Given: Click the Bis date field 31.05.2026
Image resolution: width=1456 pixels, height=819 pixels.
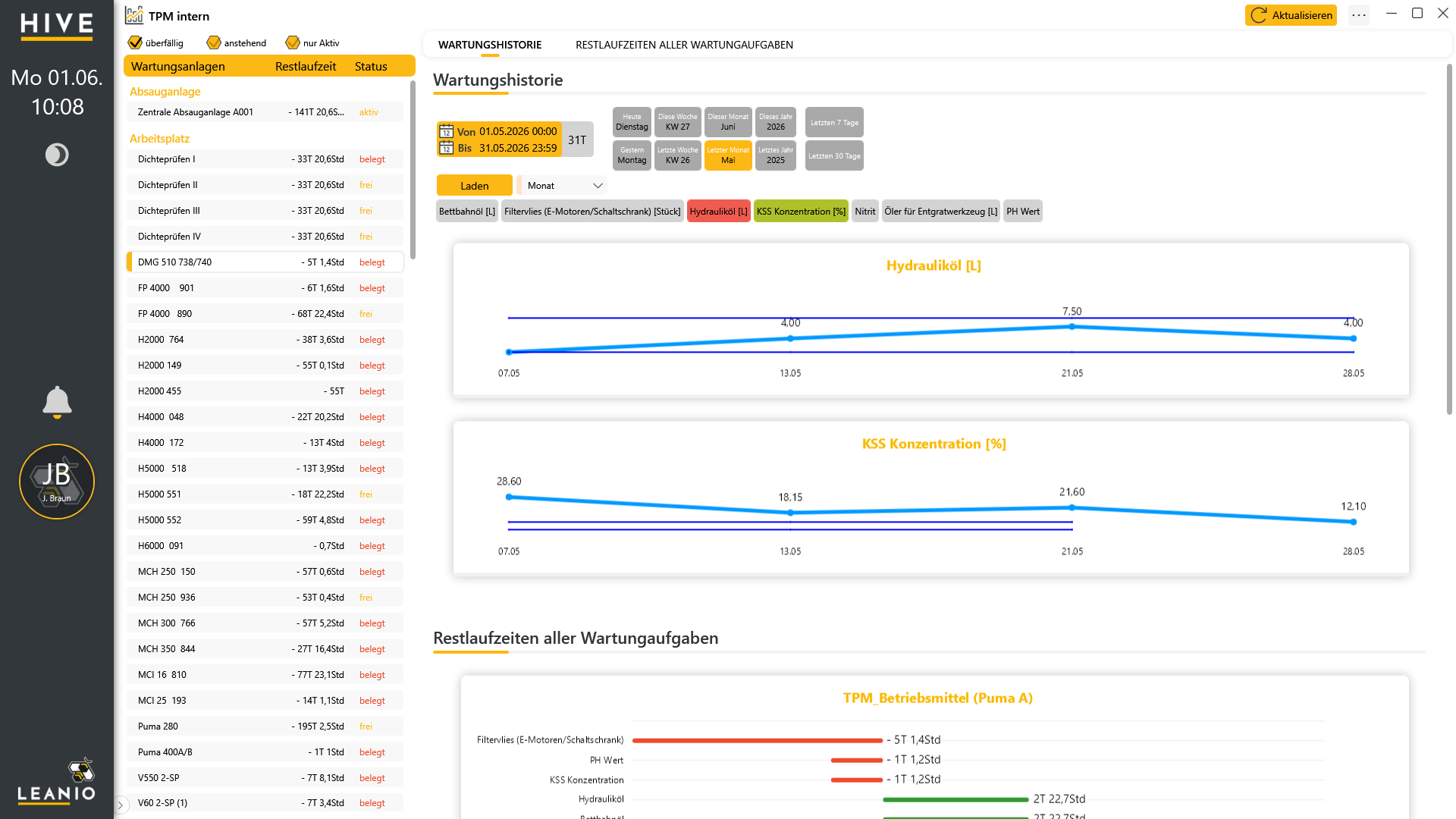Looking at the screenshot, I should (x=518, y=148).
